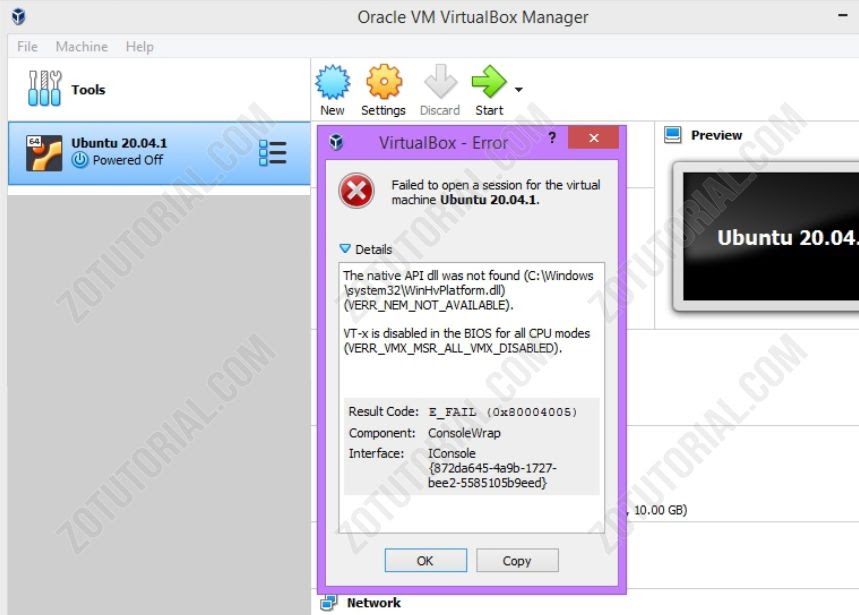Click the Network section heading

pos(374,603)
